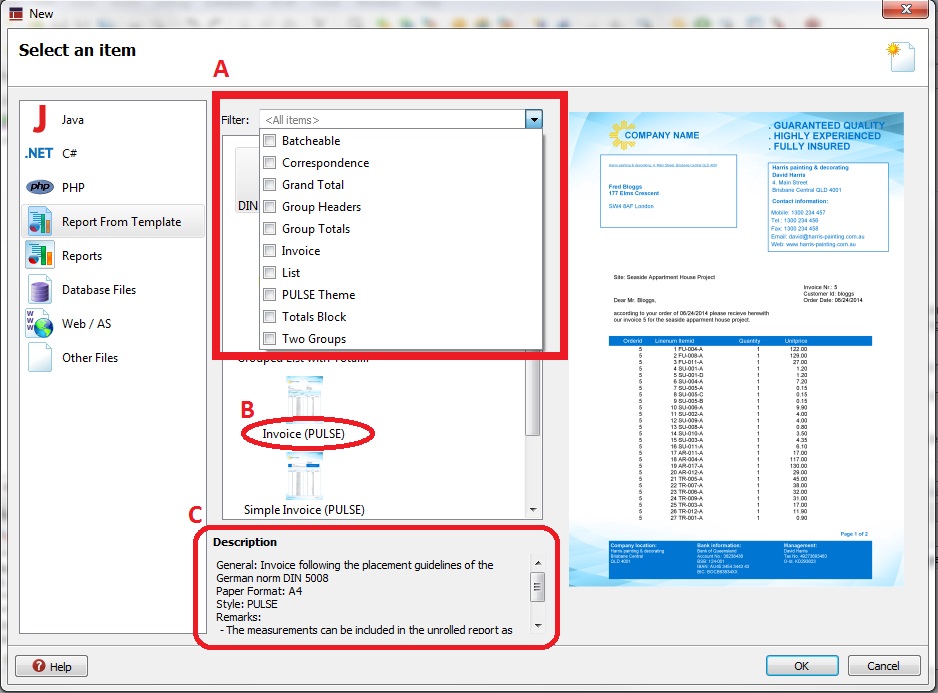
Task: Open the Web / AS globe icon
Action: point(40,324)
